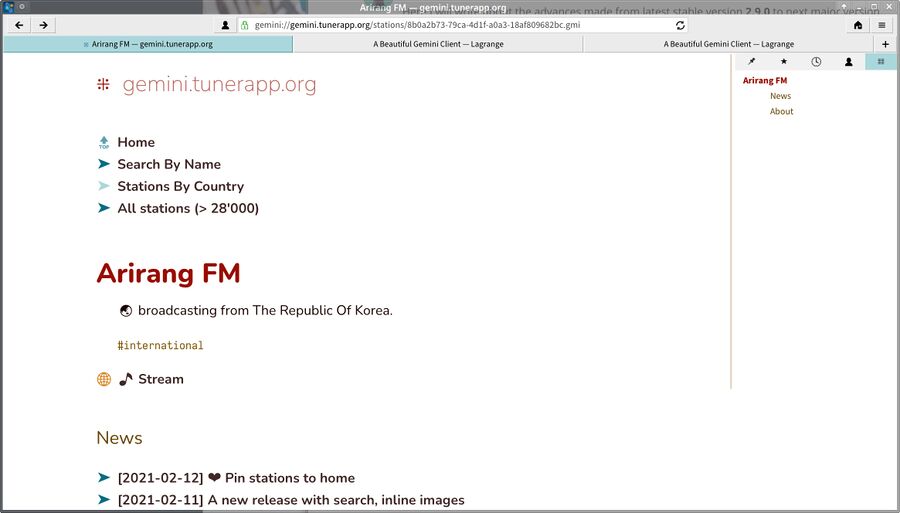Screen dimensions: 900x513
Task: Jump to News in sidebar outline
Action: [x=780, y=96]
